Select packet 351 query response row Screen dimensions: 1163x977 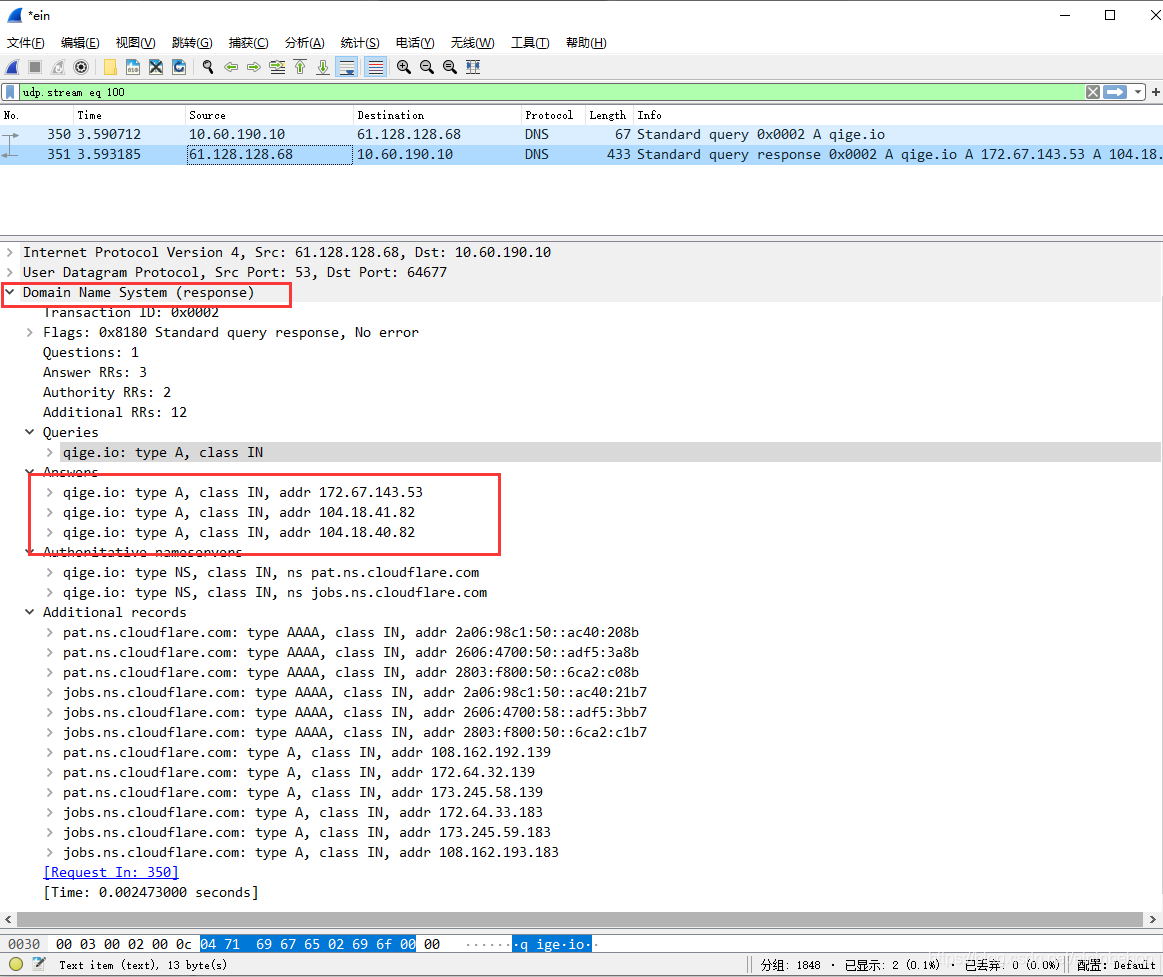pos(582,154)
